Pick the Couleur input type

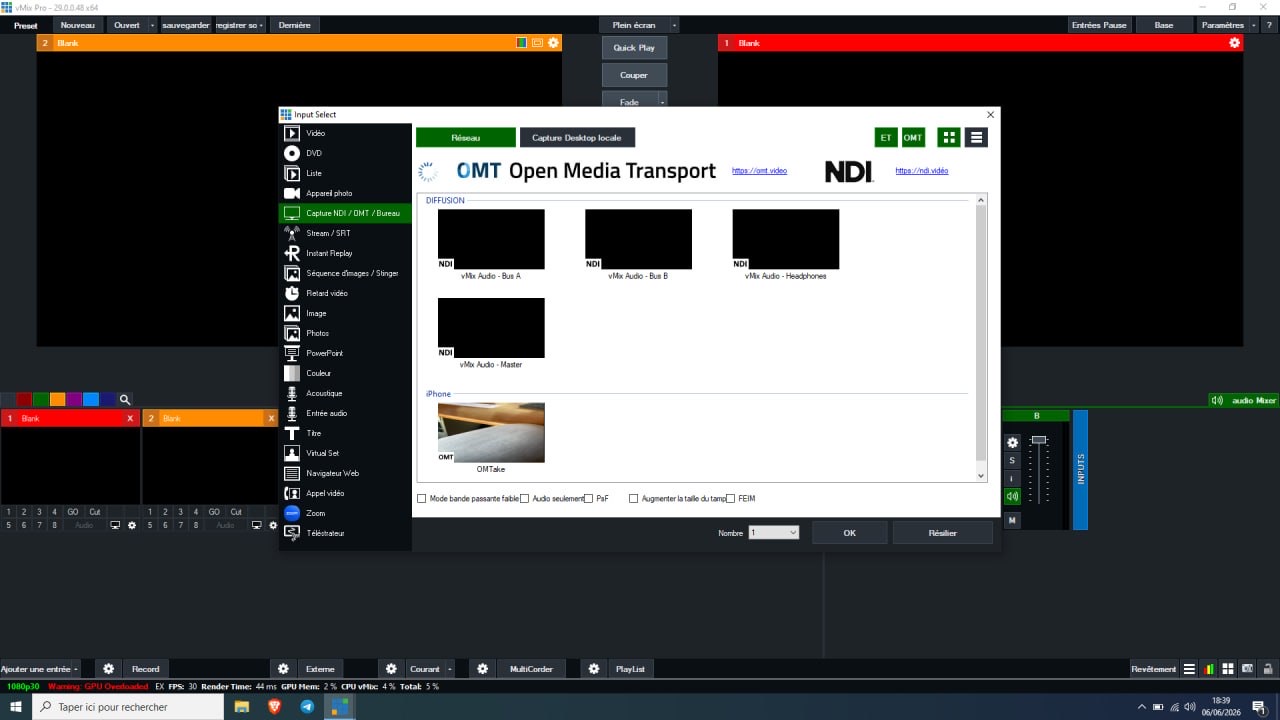point(345,373)
